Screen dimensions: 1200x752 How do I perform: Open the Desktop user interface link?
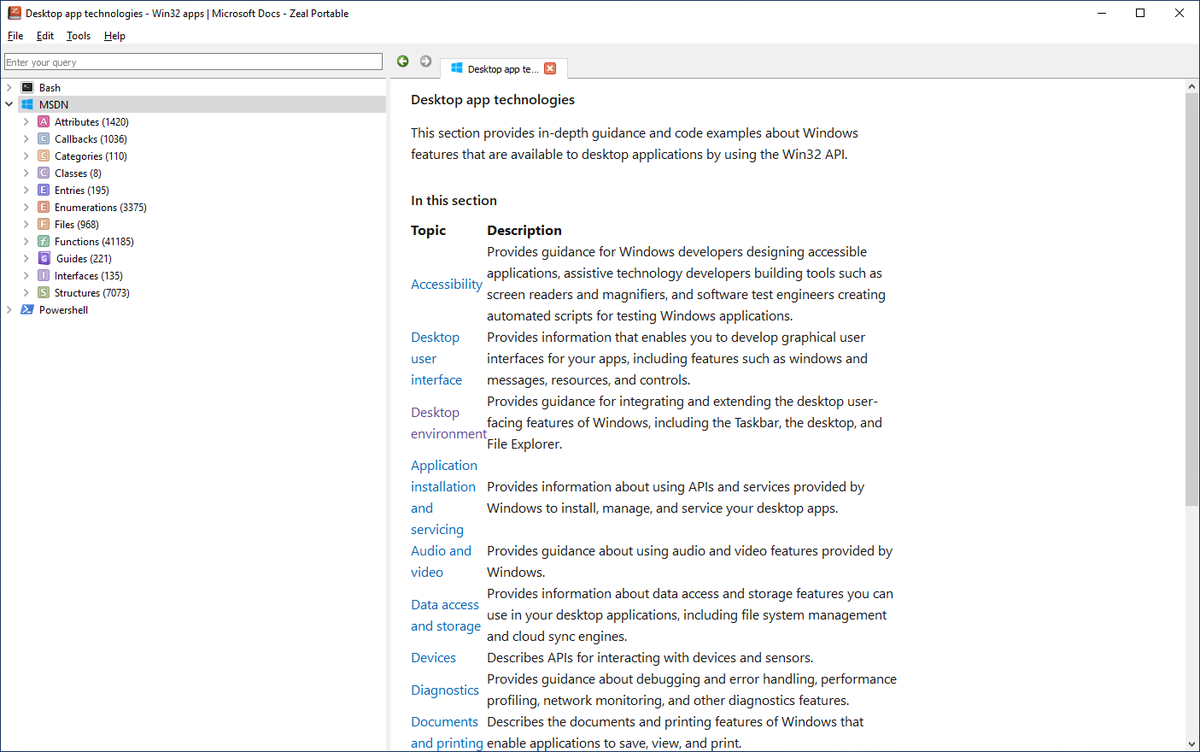(x=436, y=358)
